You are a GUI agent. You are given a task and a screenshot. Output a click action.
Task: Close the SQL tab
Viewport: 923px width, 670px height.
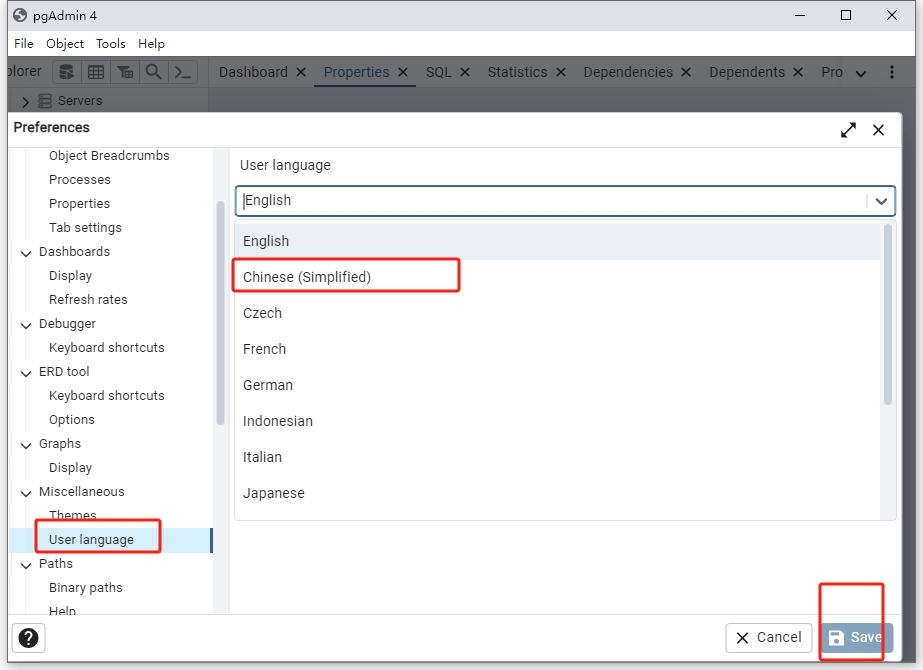click(464, 72)
